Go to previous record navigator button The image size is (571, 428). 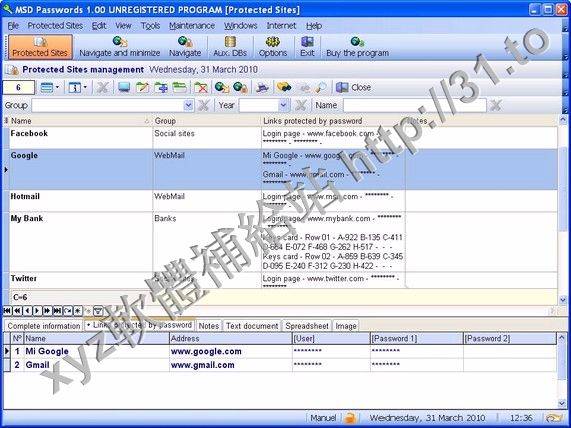tap(27, 310)
